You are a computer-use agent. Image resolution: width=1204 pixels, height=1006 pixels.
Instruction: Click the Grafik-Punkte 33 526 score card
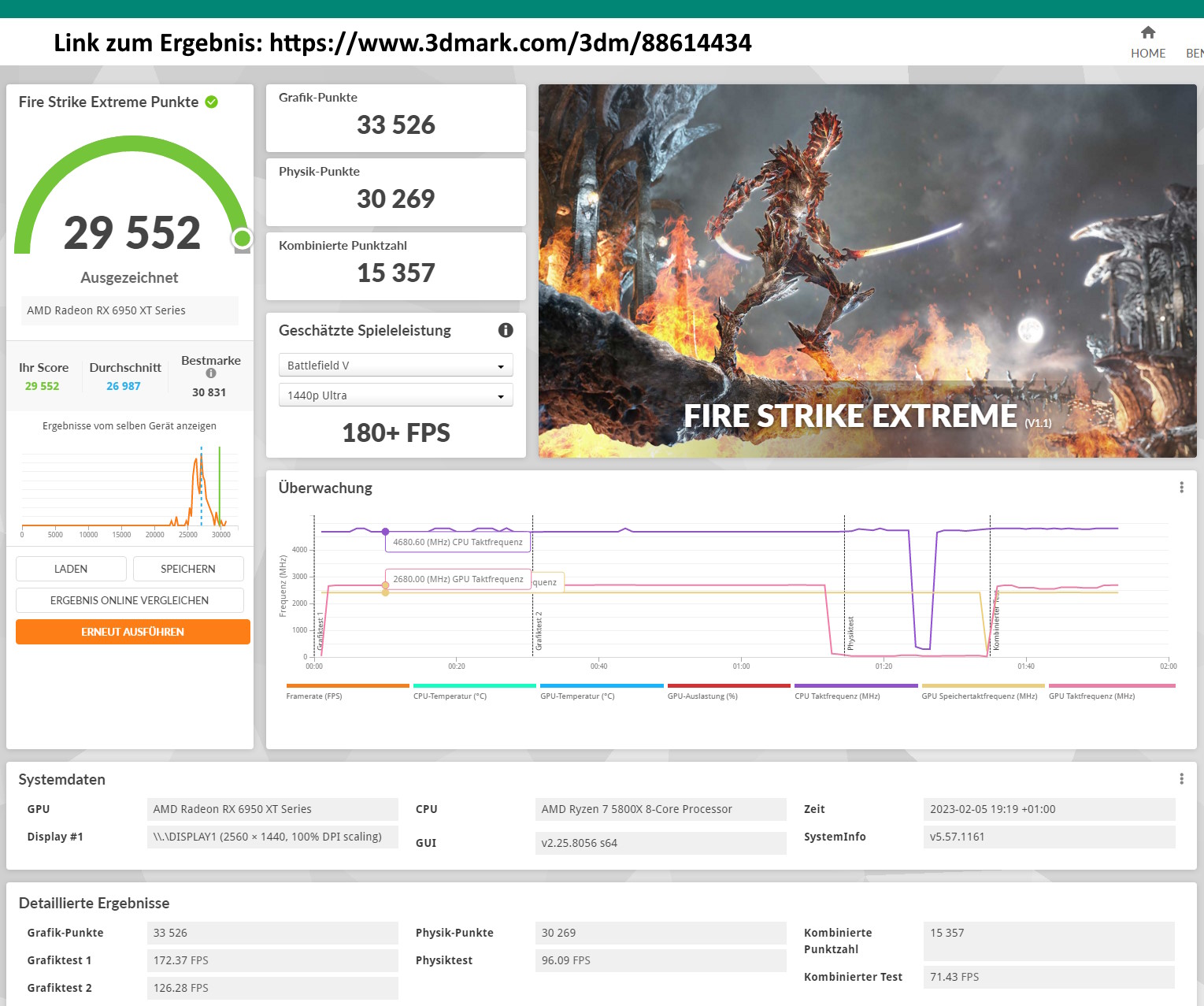coord(395,117)
